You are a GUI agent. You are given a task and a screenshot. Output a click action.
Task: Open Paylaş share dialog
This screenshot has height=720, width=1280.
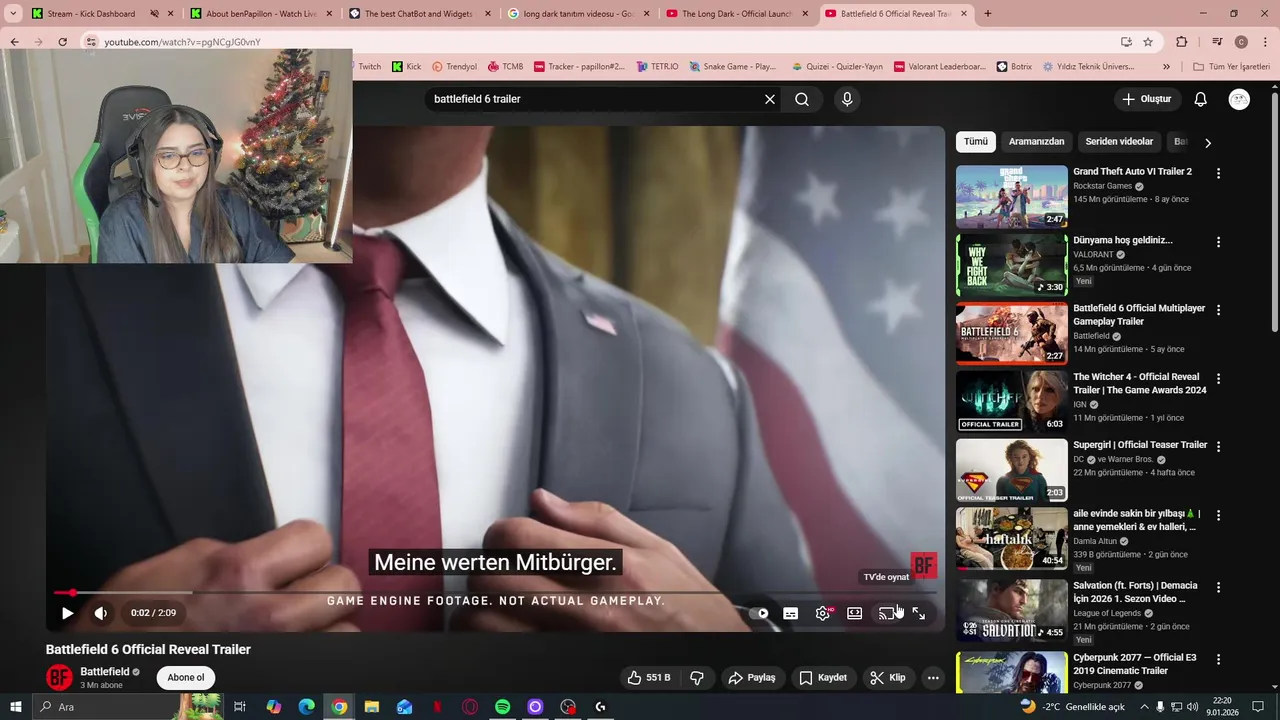pyautogui.click(x=752, y=678)
